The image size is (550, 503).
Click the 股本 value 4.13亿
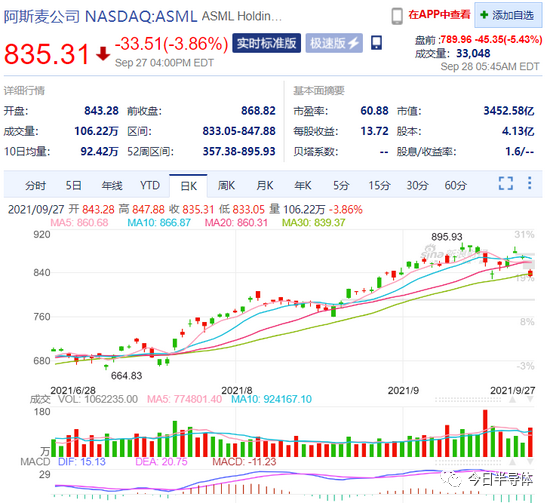pos(518,131)
